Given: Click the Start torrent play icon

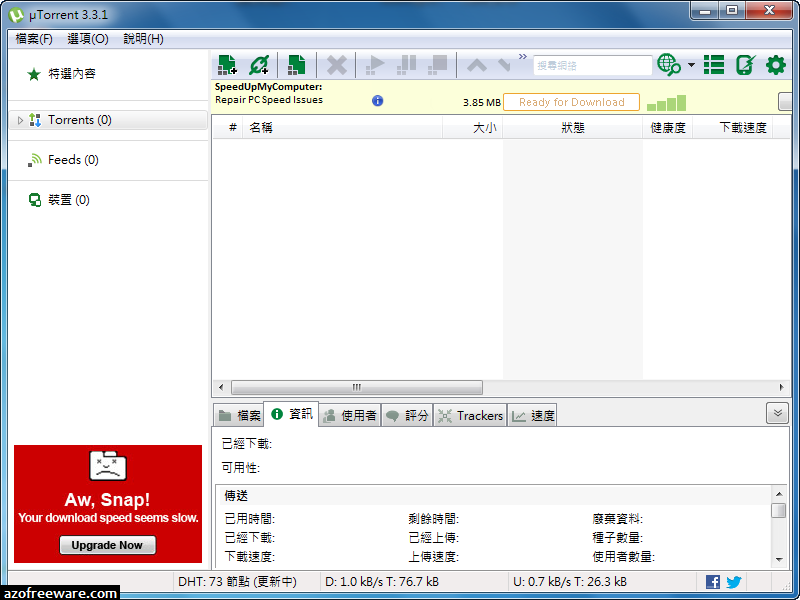Looking at the screenshot, I should 375,65.
